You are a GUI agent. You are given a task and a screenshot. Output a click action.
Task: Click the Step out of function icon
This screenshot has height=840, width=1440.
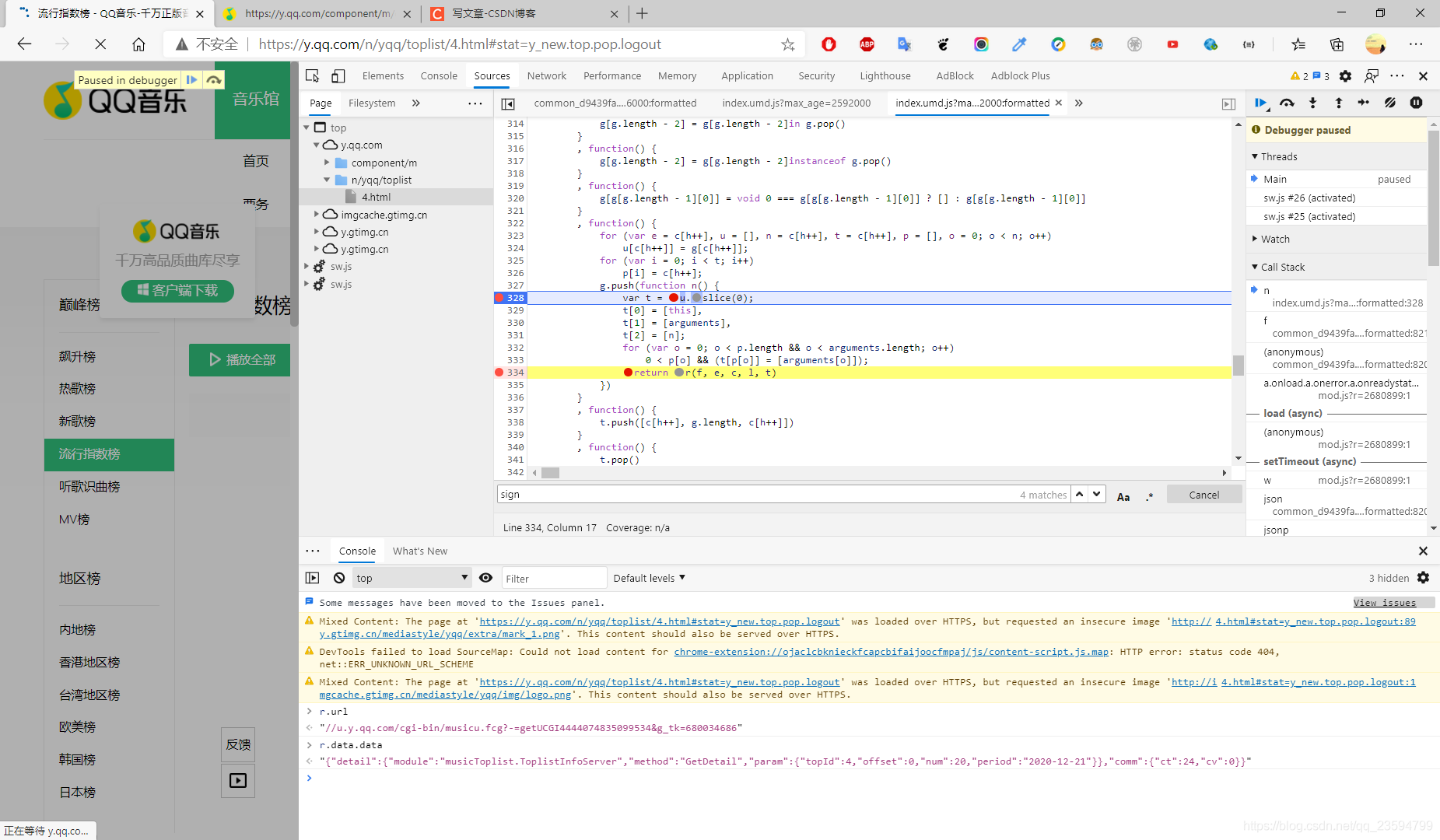pos(1338,103)
